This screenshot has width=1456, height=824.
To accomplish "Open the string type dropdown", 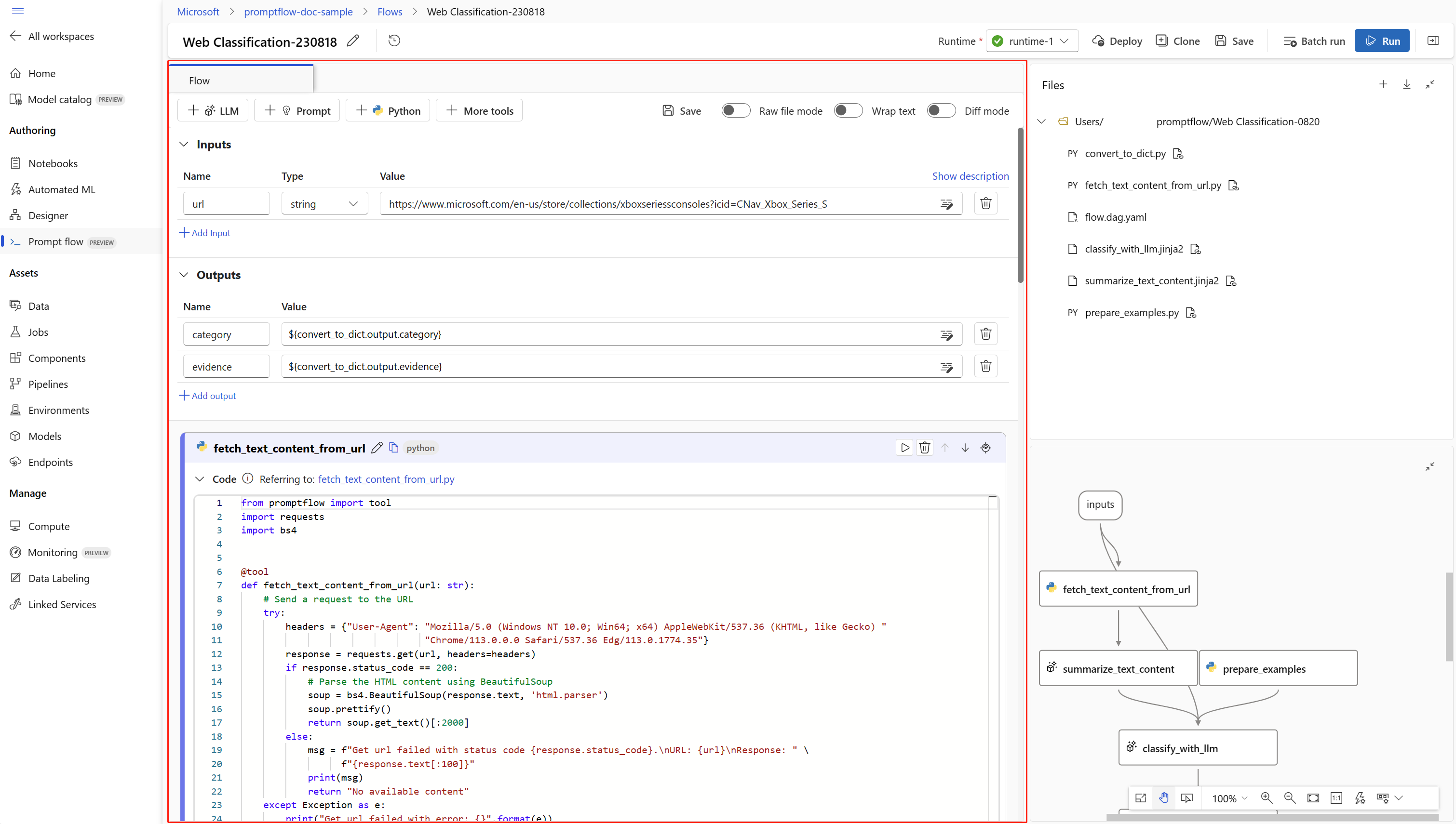I will [324, 204].
